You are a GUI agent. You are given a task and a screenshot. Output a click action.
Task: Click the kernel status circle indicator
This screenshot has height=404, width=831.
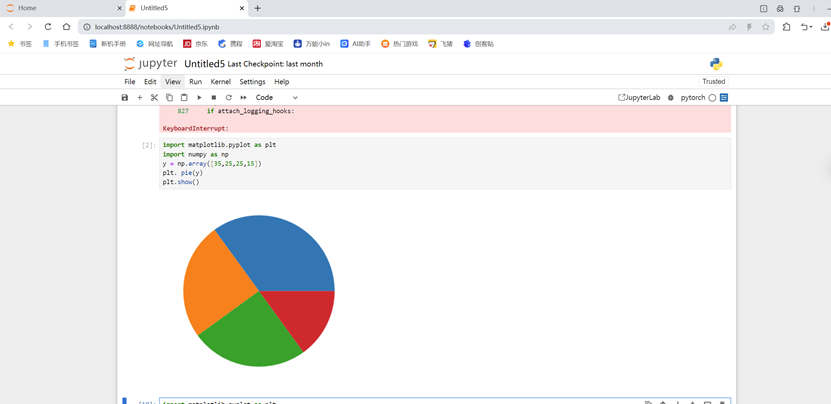(712, 98)
